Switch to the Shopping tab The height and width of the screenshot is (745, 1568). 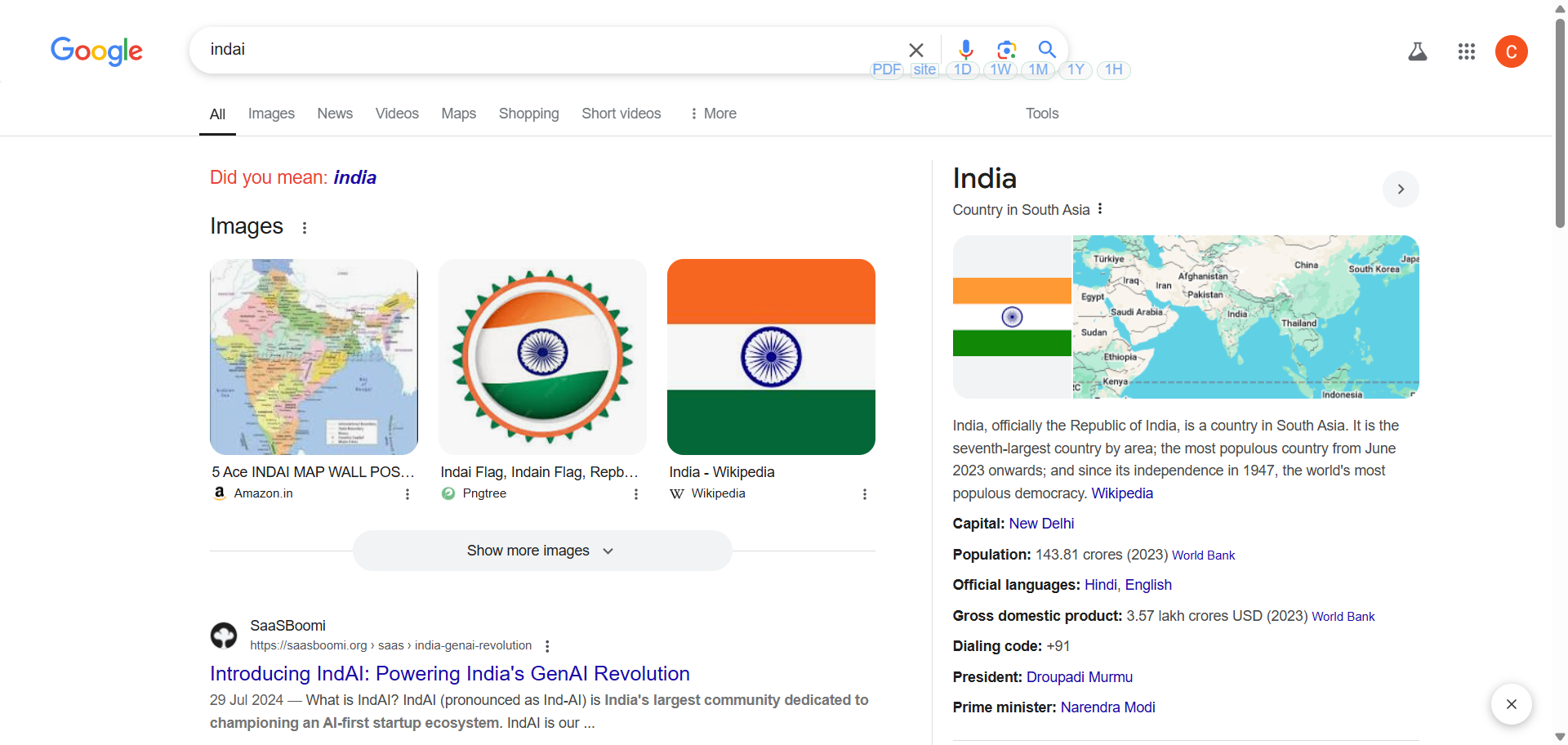[x=528, y=114]
